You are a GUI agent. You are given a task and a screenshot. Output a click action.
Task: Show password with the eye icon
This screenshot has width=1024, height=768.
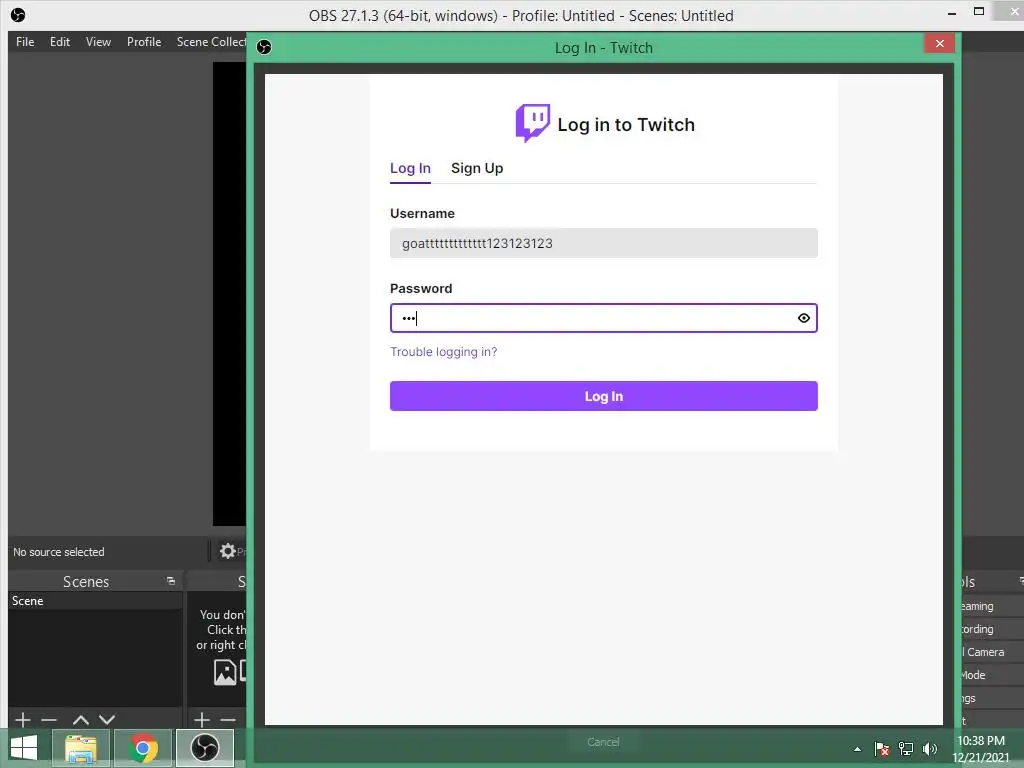click(803, 318)
